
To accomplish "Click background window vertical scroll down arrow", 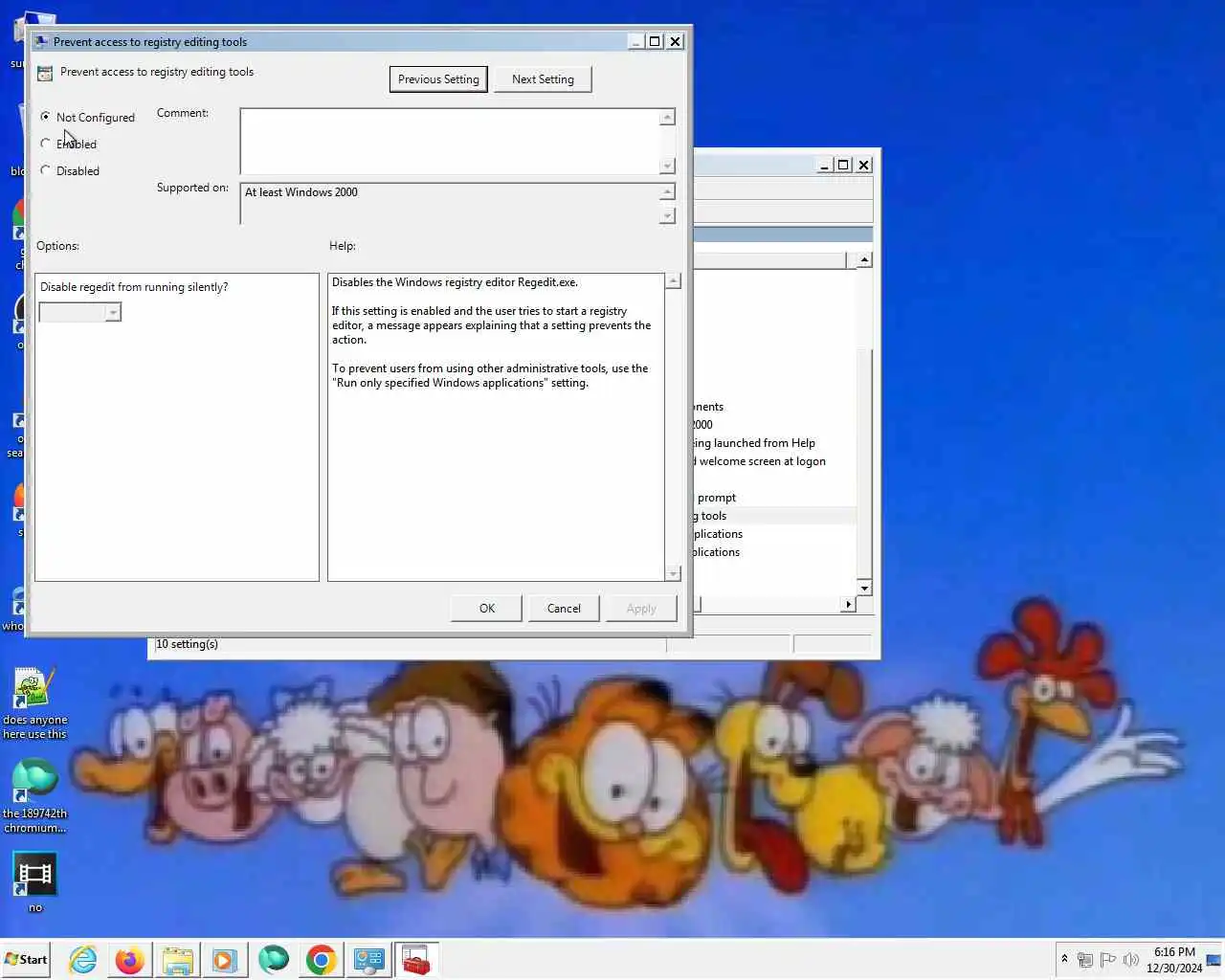I will [x=864, y=588].
